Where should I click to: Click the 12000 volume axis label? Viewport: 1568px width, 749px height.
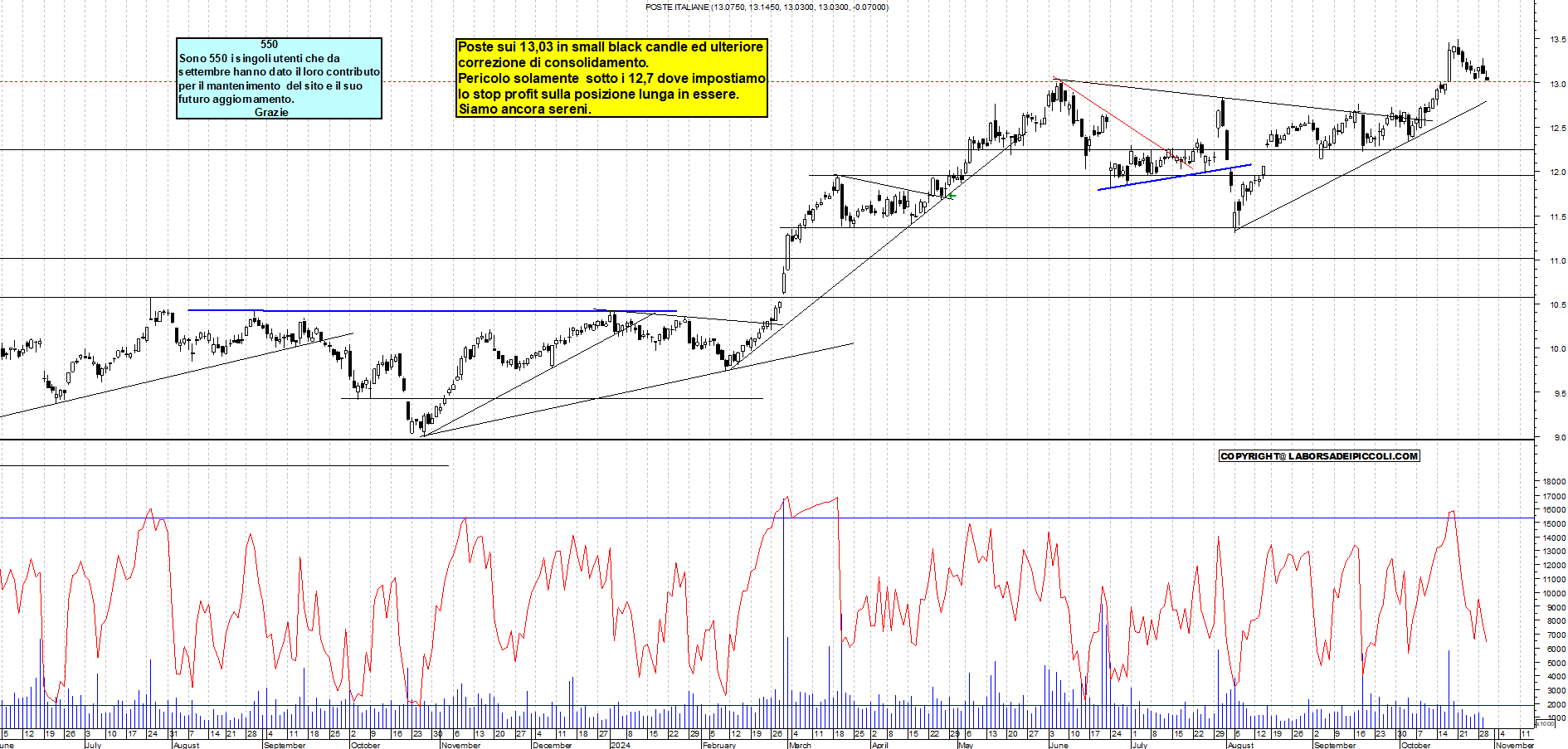tap(1554, 566)
